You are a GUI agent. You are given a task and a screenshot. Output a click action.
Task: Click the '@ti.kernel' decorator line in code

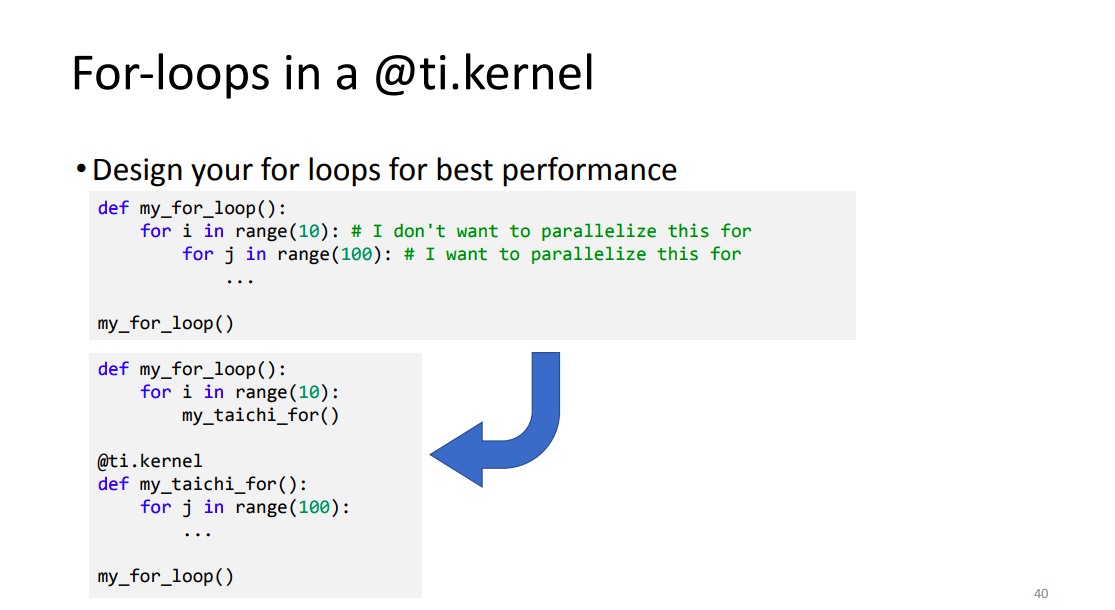(150, 461)
